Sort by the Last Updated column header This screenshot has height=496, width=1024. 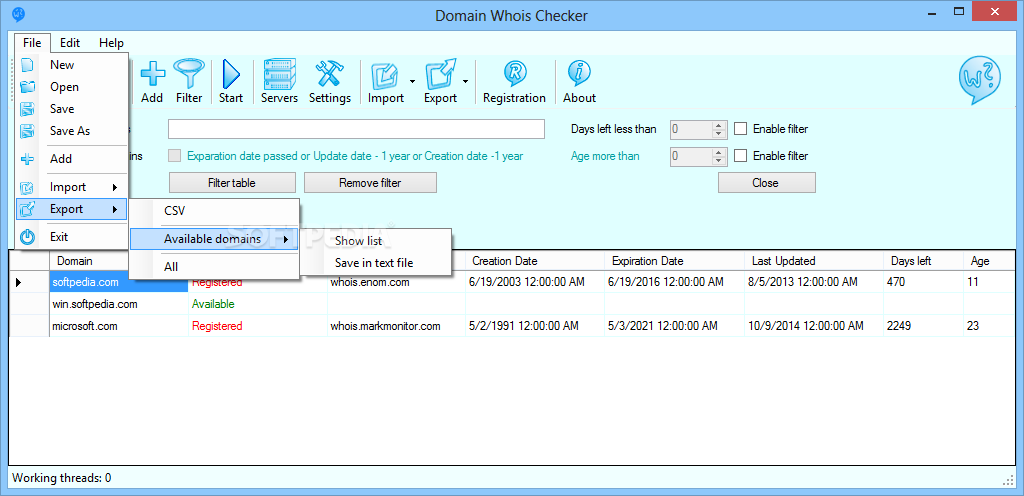(x=813, y=261)
